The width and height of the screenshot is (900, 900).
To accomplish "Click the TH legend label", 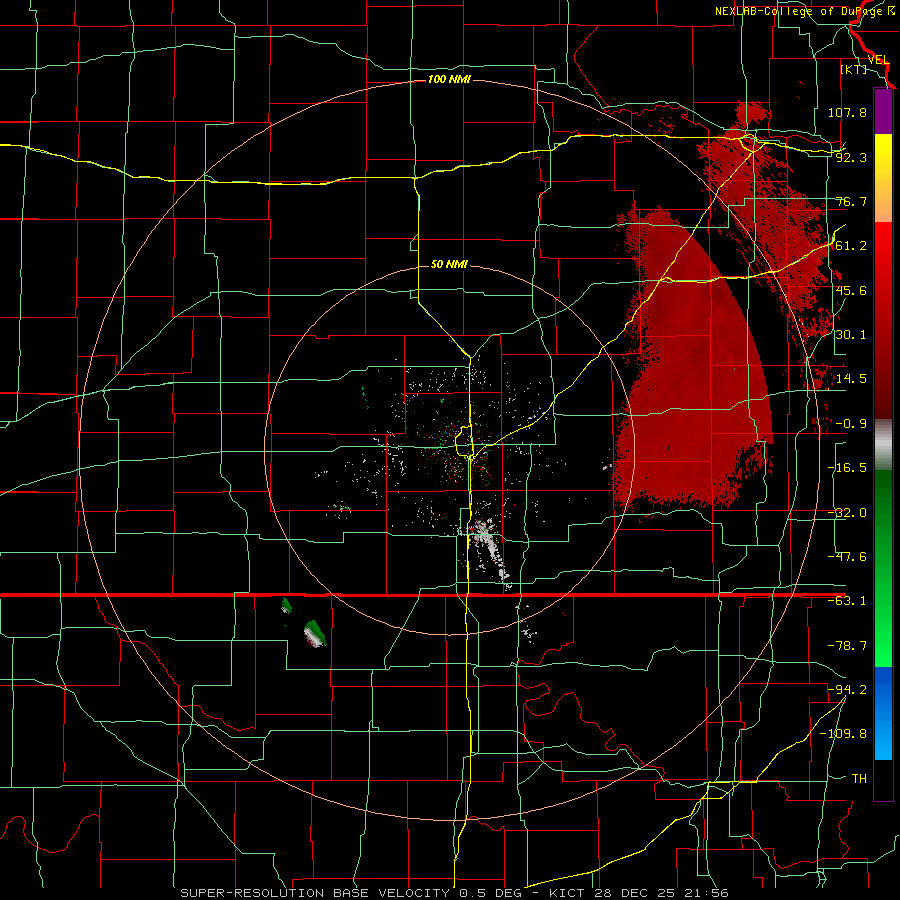I will 859,778.
